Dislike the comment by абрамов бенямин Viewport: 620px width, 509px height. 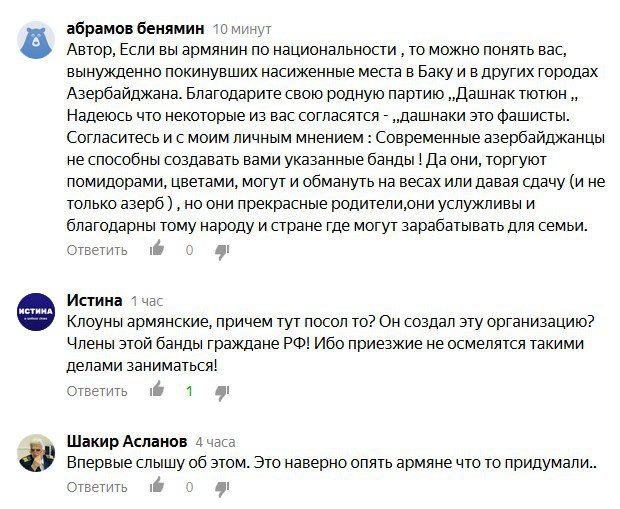222,250
